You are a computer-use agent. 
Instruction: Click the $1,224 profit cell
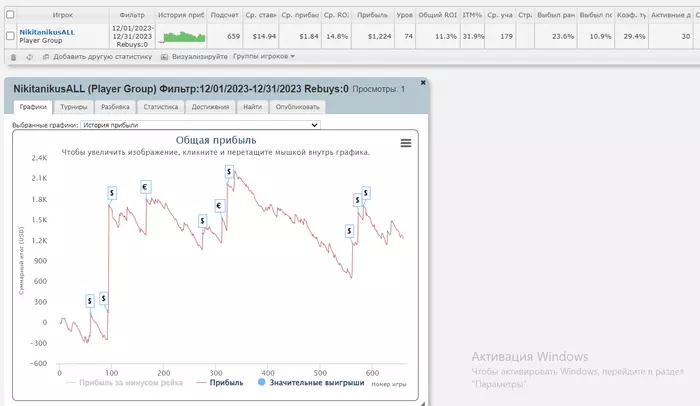click(x=372, y=36)
